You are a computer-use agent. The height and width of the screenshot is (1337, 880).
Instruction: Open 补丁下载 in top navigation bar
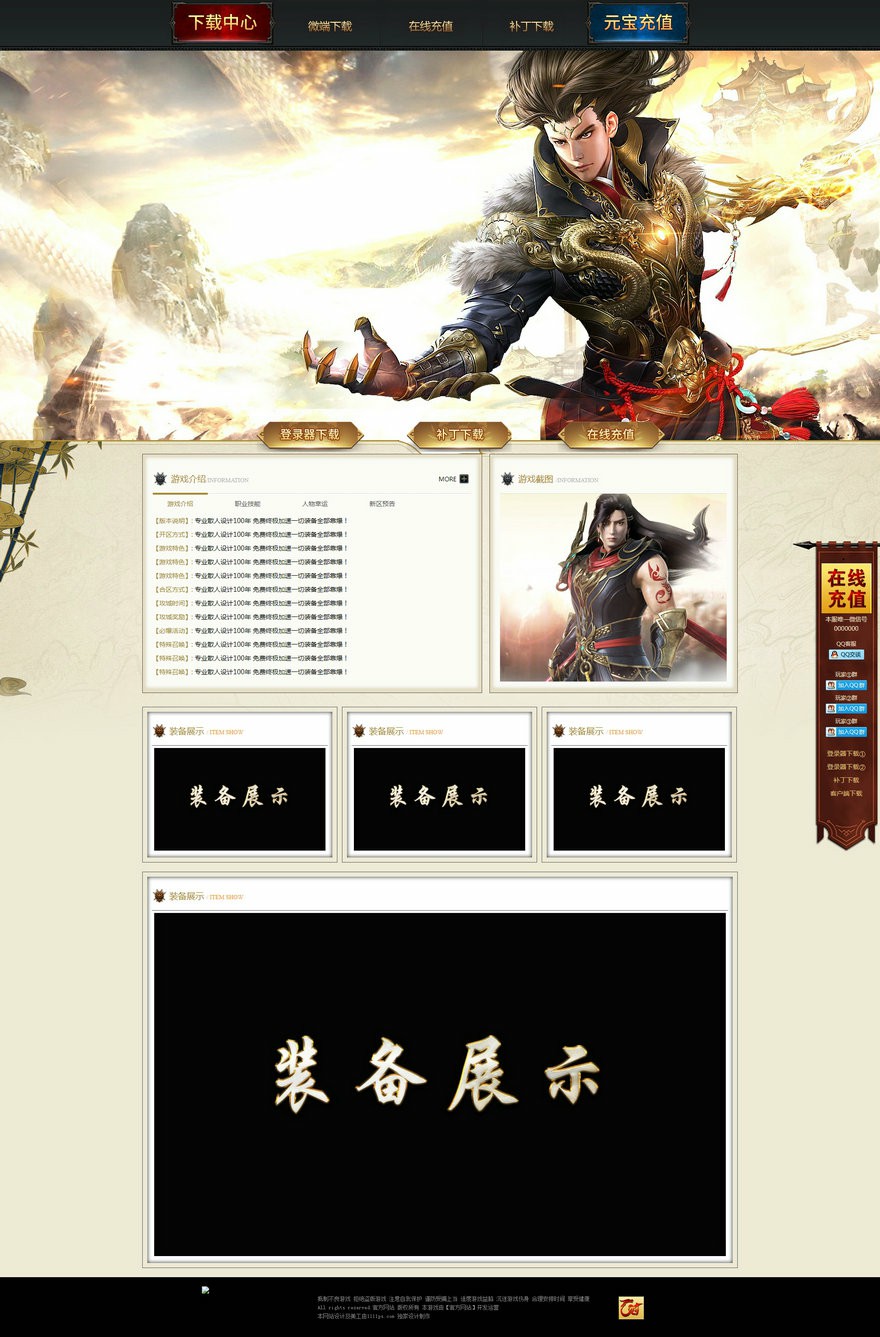tap(531, 26)
